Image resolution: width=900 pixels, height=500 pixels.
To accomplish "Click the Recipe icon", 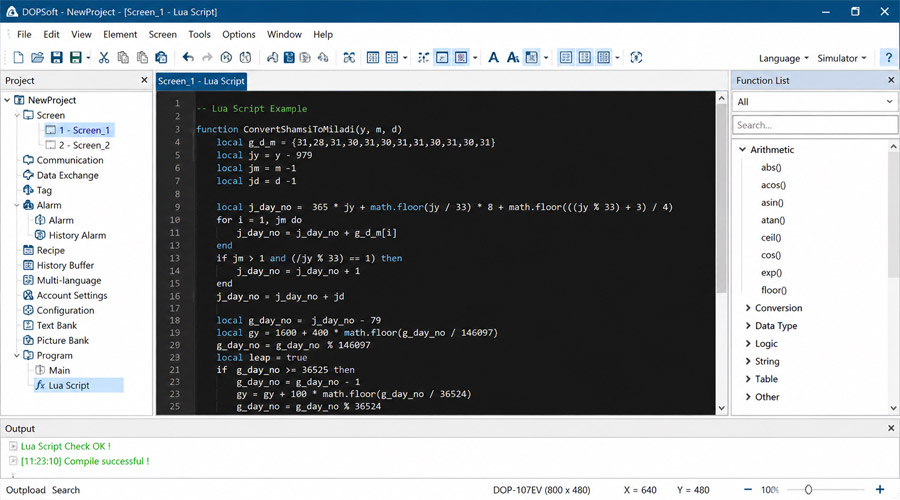I will (x=28, y=250).
